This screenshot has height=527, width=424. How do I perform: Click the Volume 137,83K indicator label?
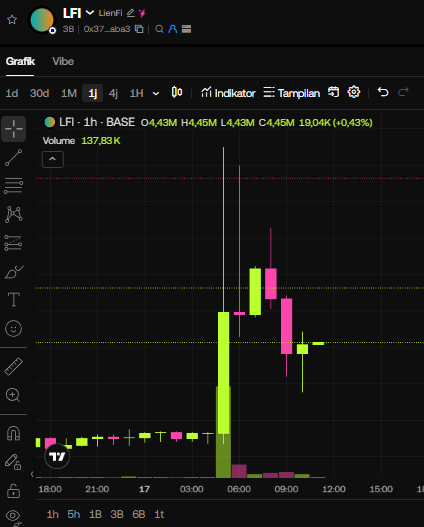(x=81, y=140)
